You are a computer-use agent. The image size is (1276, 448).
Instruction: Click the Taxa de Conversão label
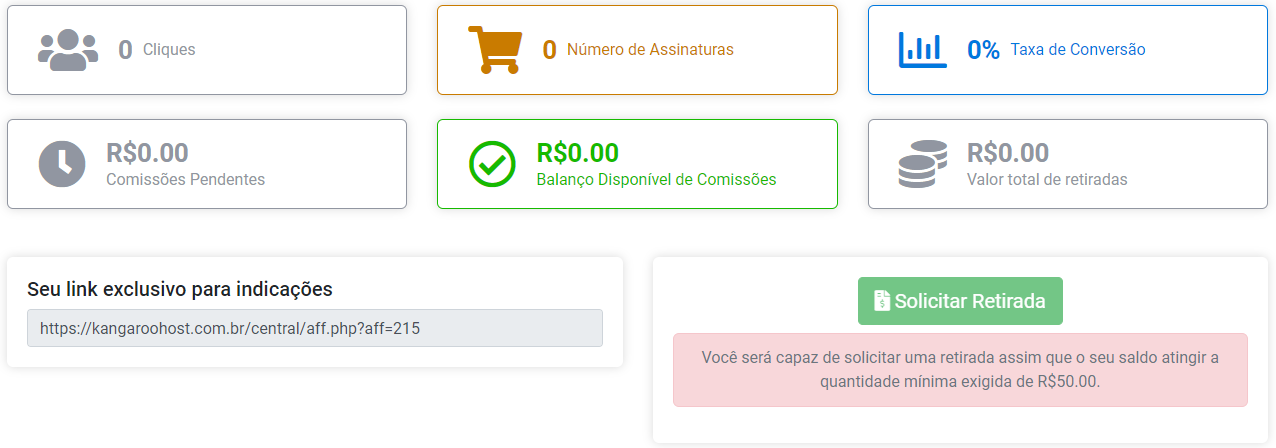[x=1078, y=50]
